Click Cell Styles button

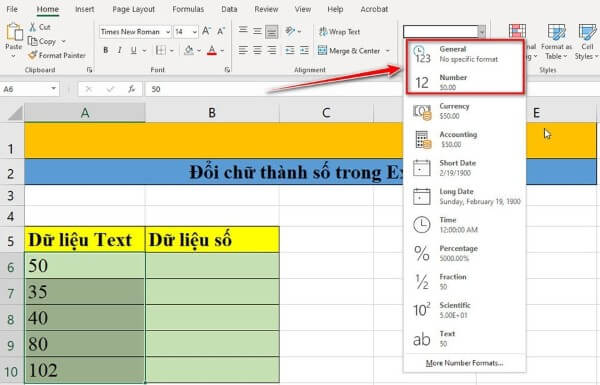[x=587, y=41]
